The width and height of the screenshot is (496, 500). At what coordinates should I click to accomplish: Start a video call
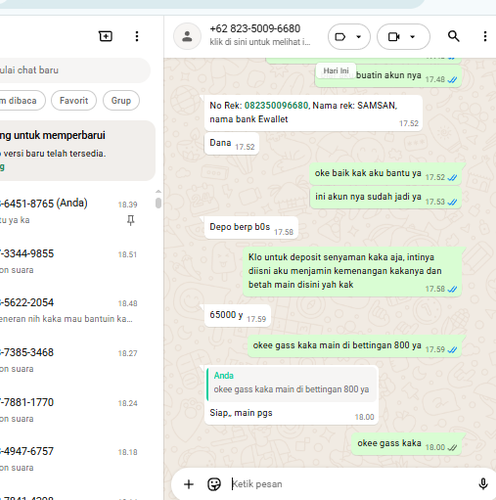click(x=394, y=37)
